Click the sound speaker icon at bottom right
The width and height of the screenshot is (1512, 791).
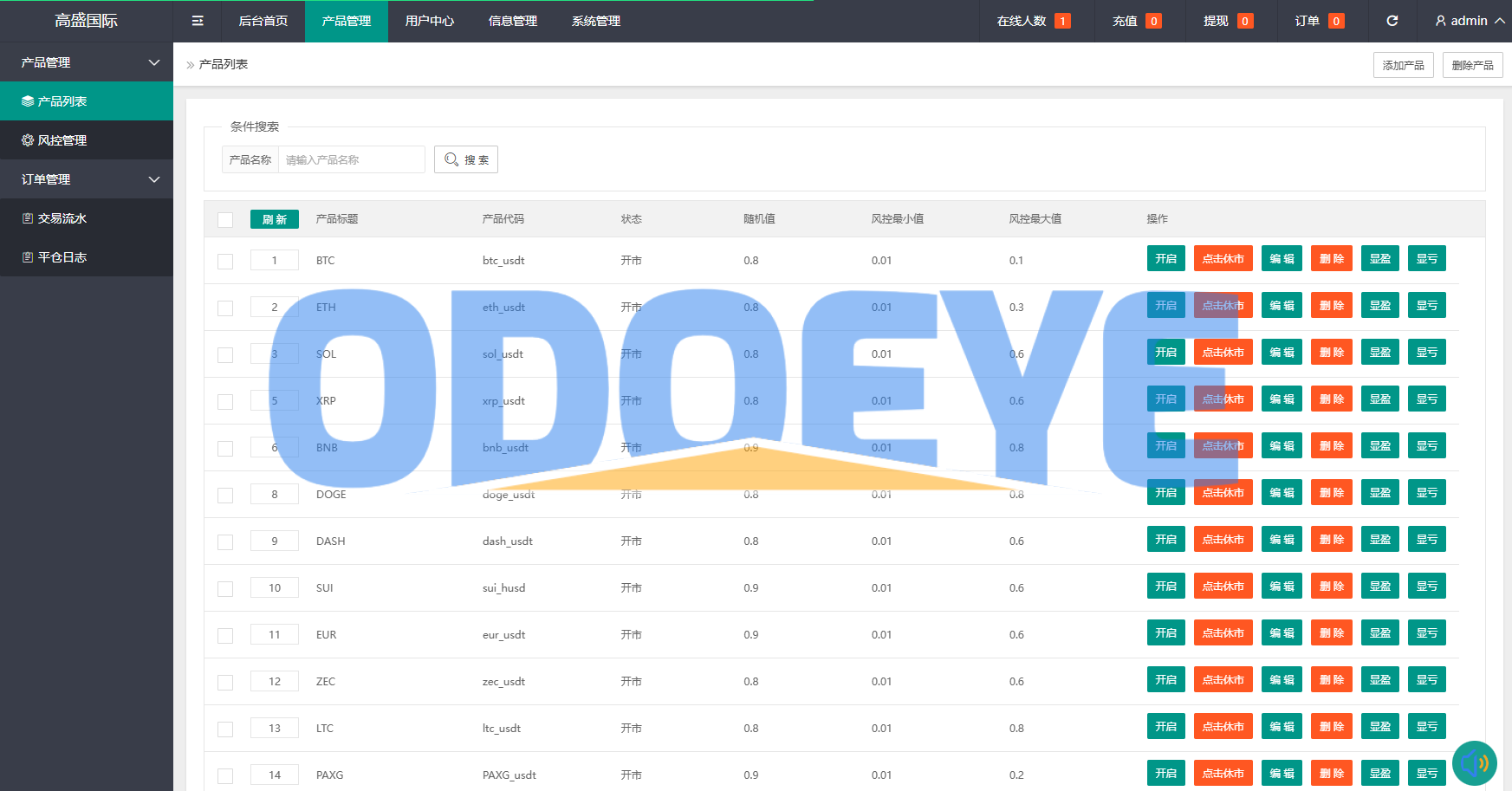click(x=1474, y=763)
